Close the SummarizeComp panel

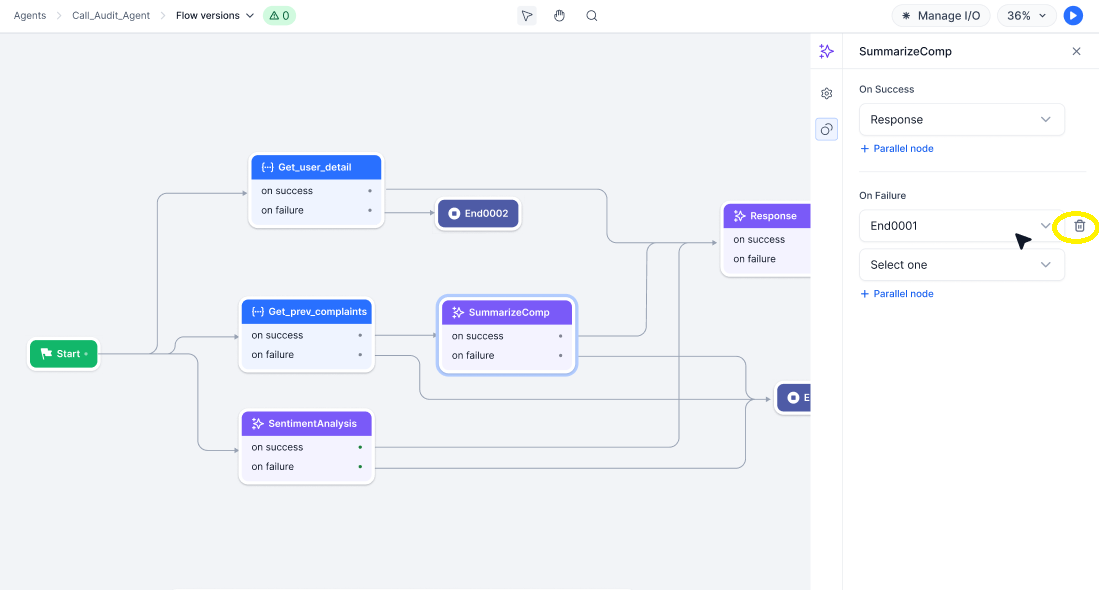tap(1076, 51)
